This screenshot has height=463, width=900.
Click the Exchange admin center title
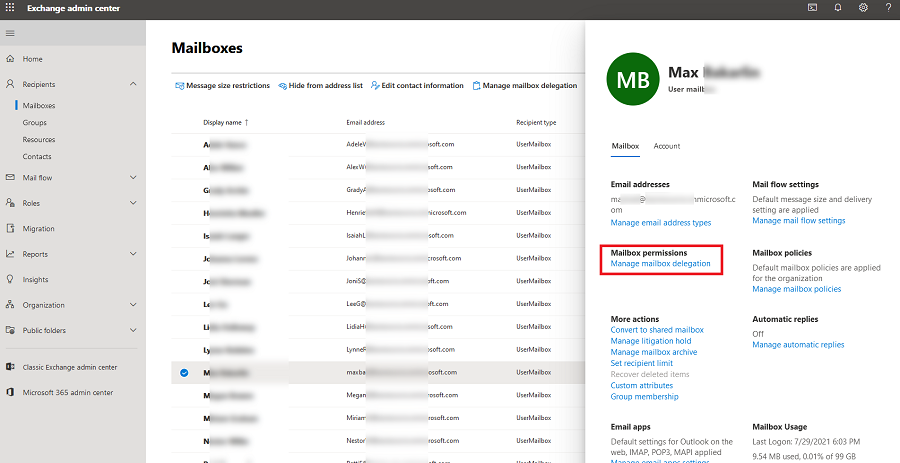(x=73, y=8)
